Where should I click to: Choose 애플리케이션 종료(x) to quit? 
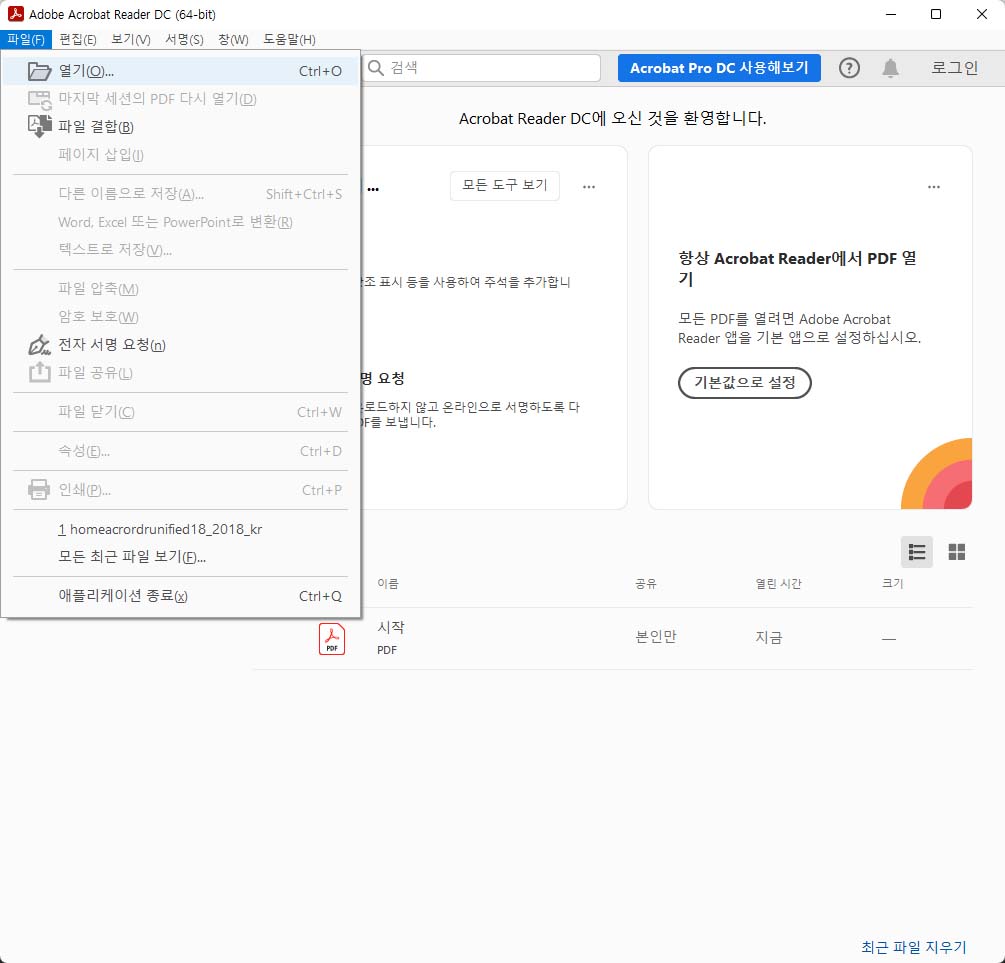(180, 596)
